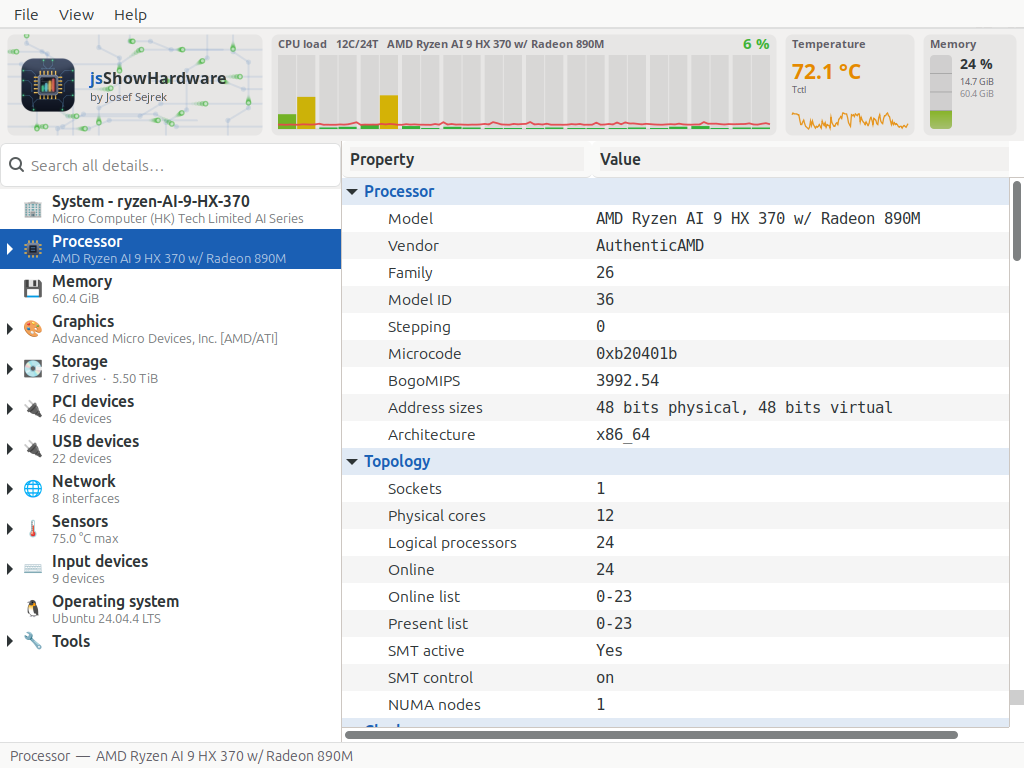Click the jsShowHardware chip app logo
The height and width of the screenshot is (768, 1024).
click(x=48, y=85)
